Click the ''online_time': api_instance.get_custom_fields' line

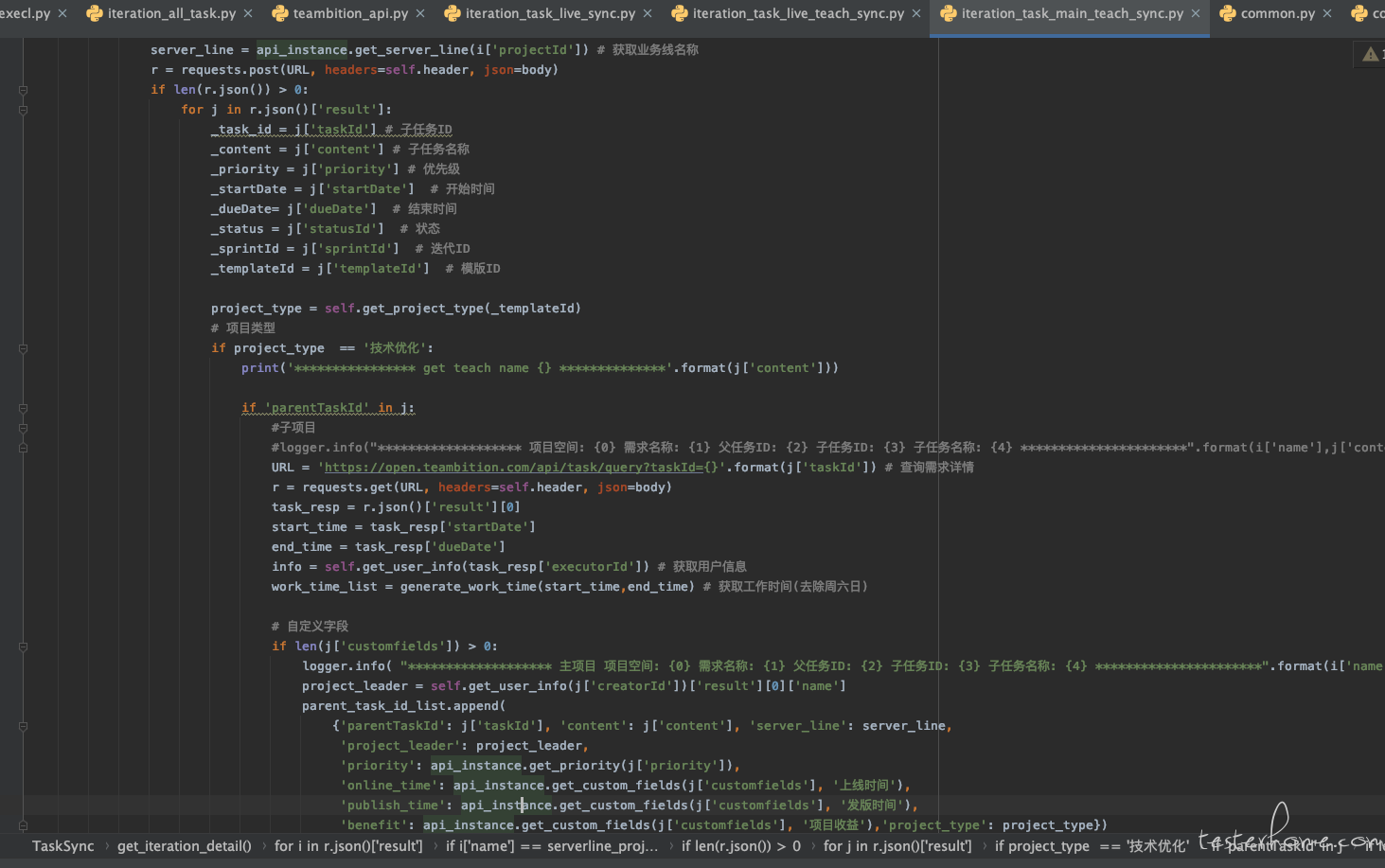625,786
